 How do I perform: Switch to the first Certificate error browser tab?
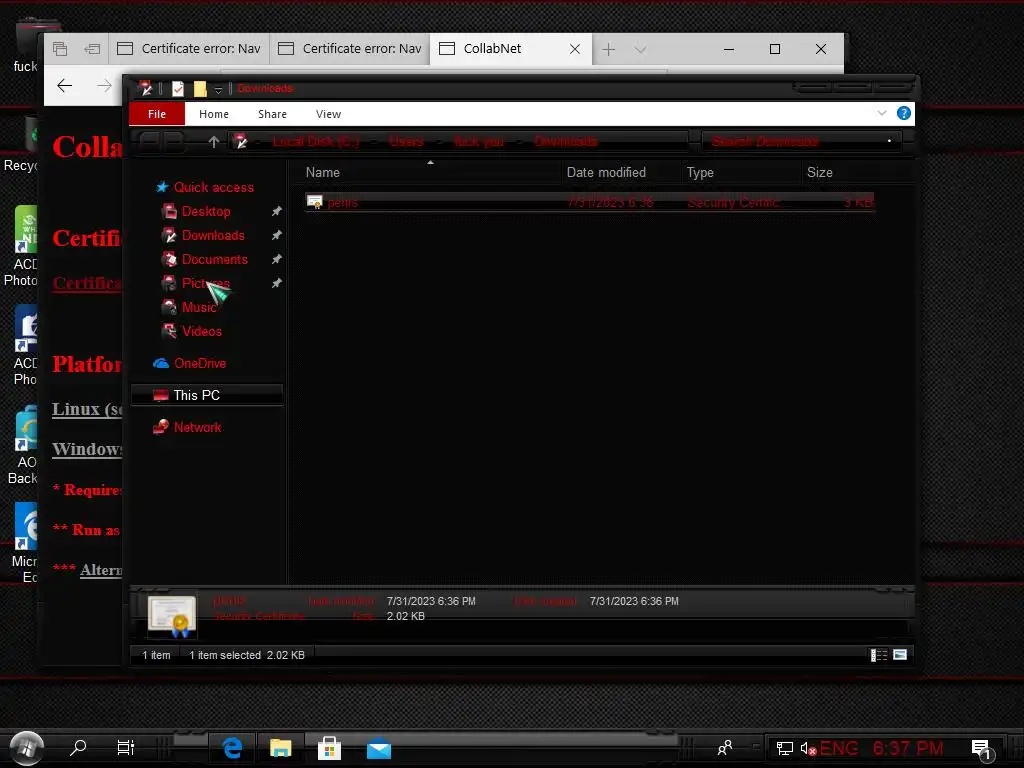coord(189,49)
